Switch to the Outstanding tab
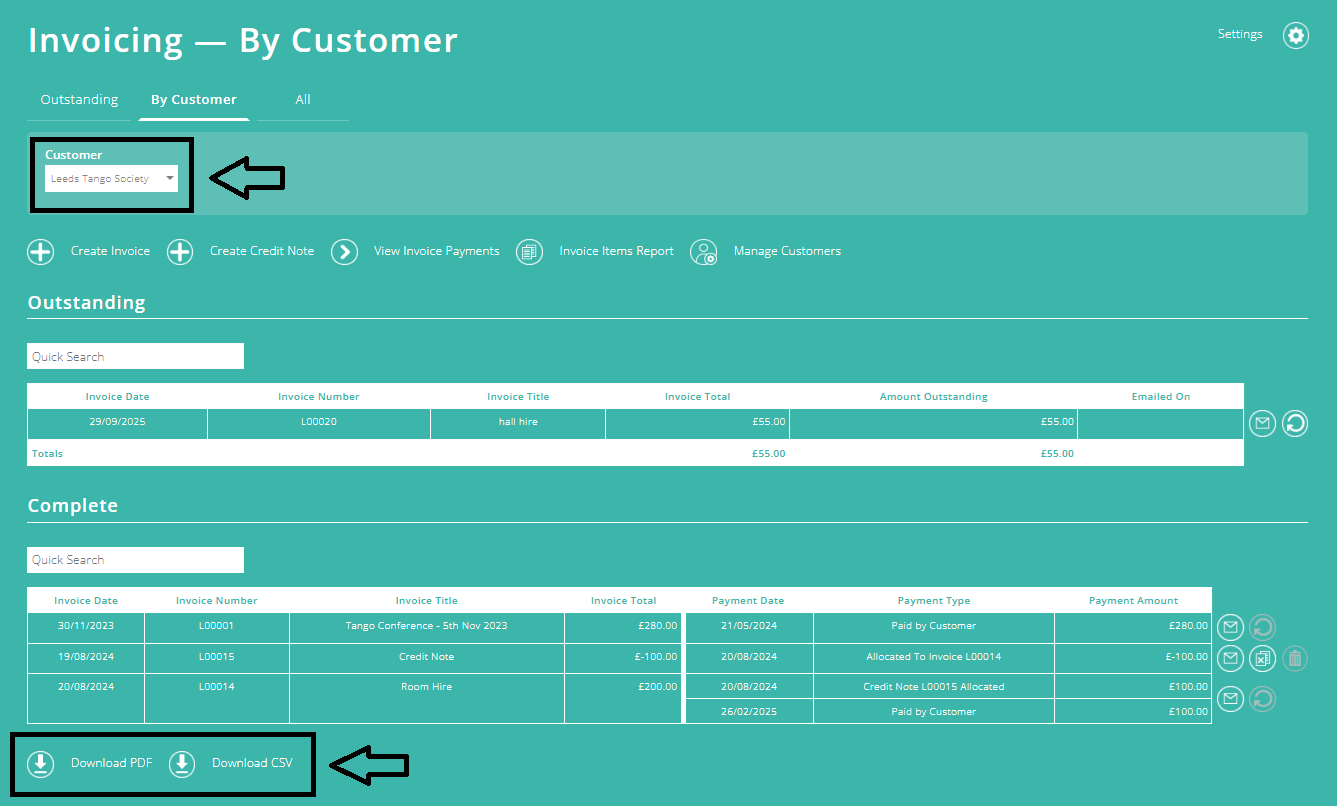Image resolution: width=1337 pixels, height=806 pixels. click(x=79, y=99)
